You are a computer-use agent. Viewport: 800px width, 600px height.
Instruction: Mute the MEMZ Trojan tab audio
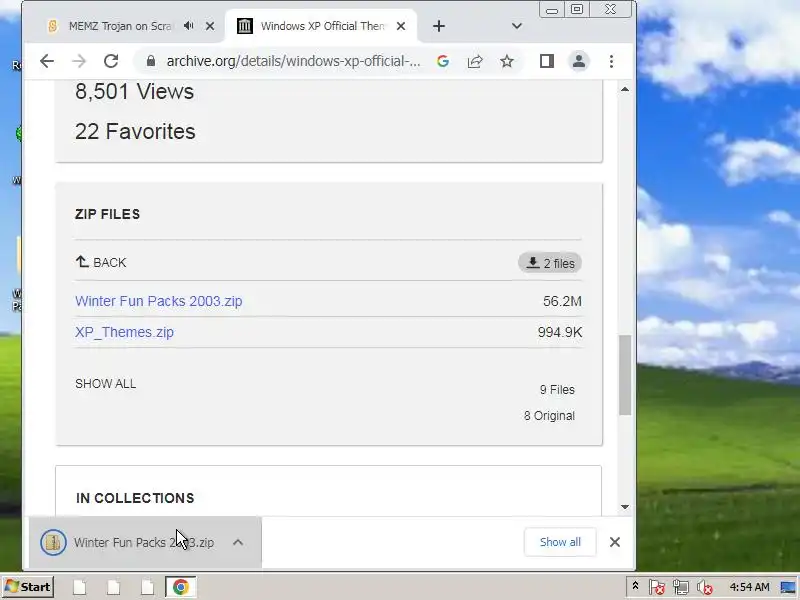[x=189, y=26]
